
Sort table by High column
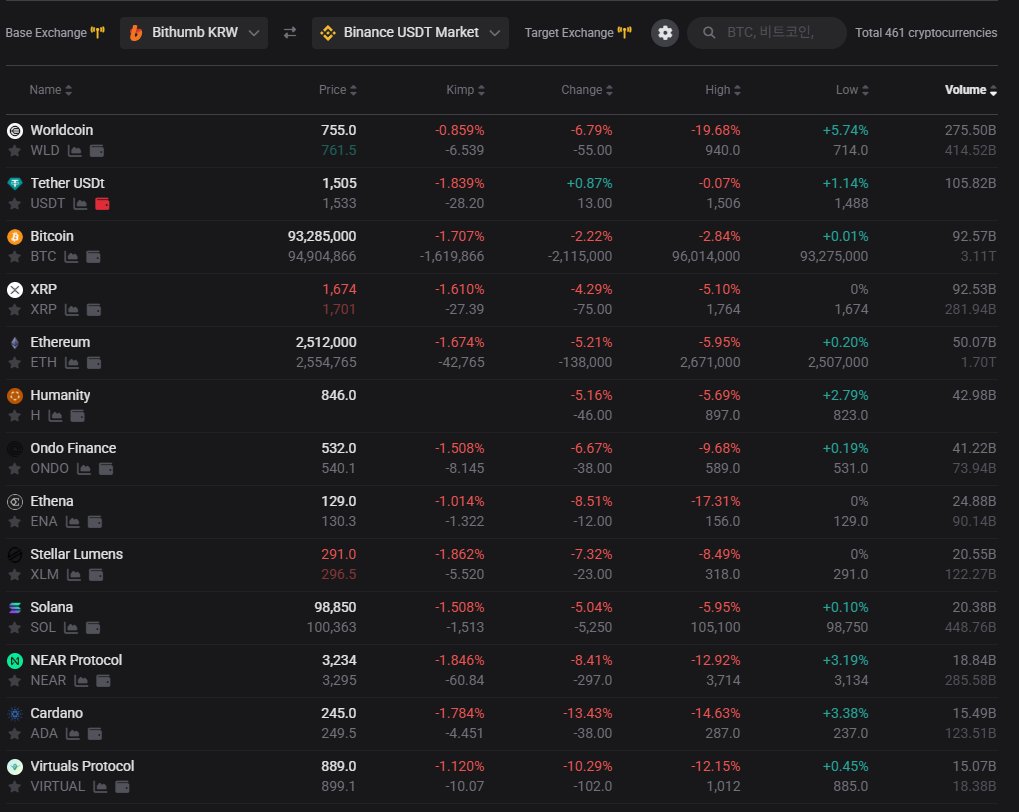click(723, 90)
